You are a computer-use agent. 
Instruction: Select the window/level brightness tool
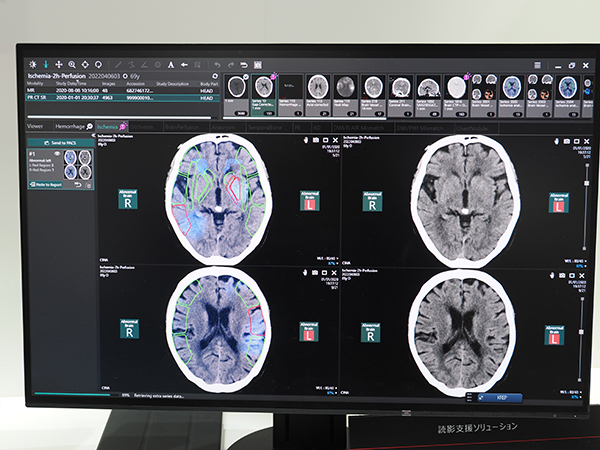(31, 64)
